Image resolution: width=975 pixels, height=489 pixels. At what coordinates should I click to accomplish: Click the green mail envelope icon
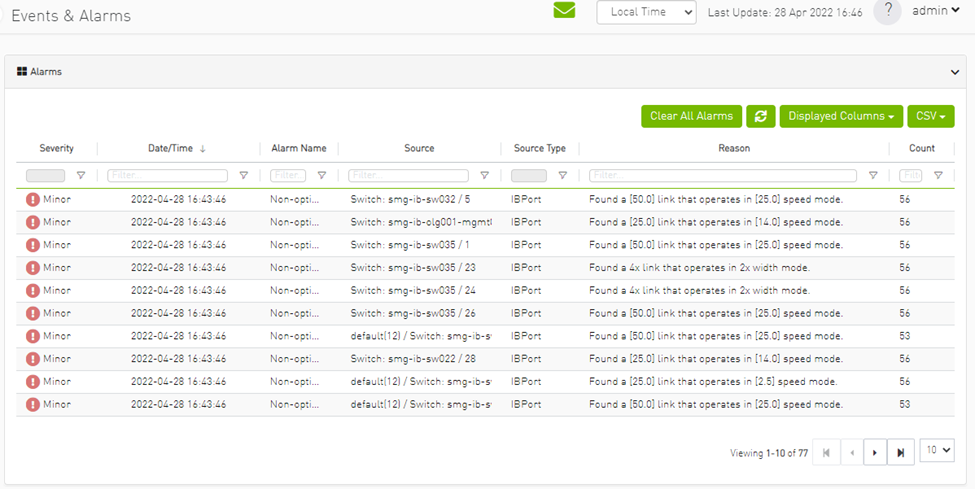click(564, 11)
